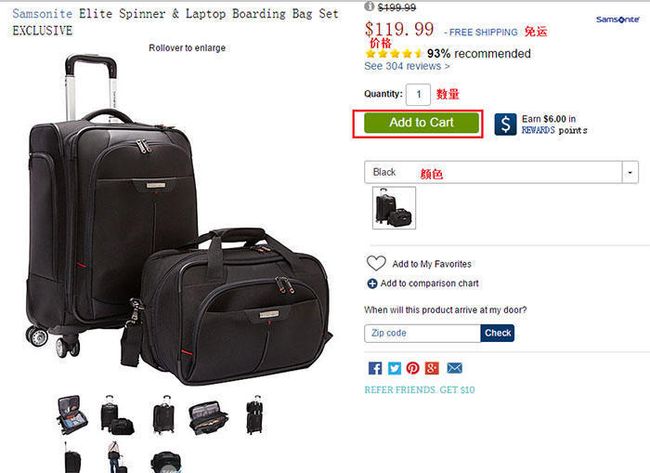Select the Black color swatch thumbnail
The width and height of the screenshot is (650, 473).
coord(394,208)
